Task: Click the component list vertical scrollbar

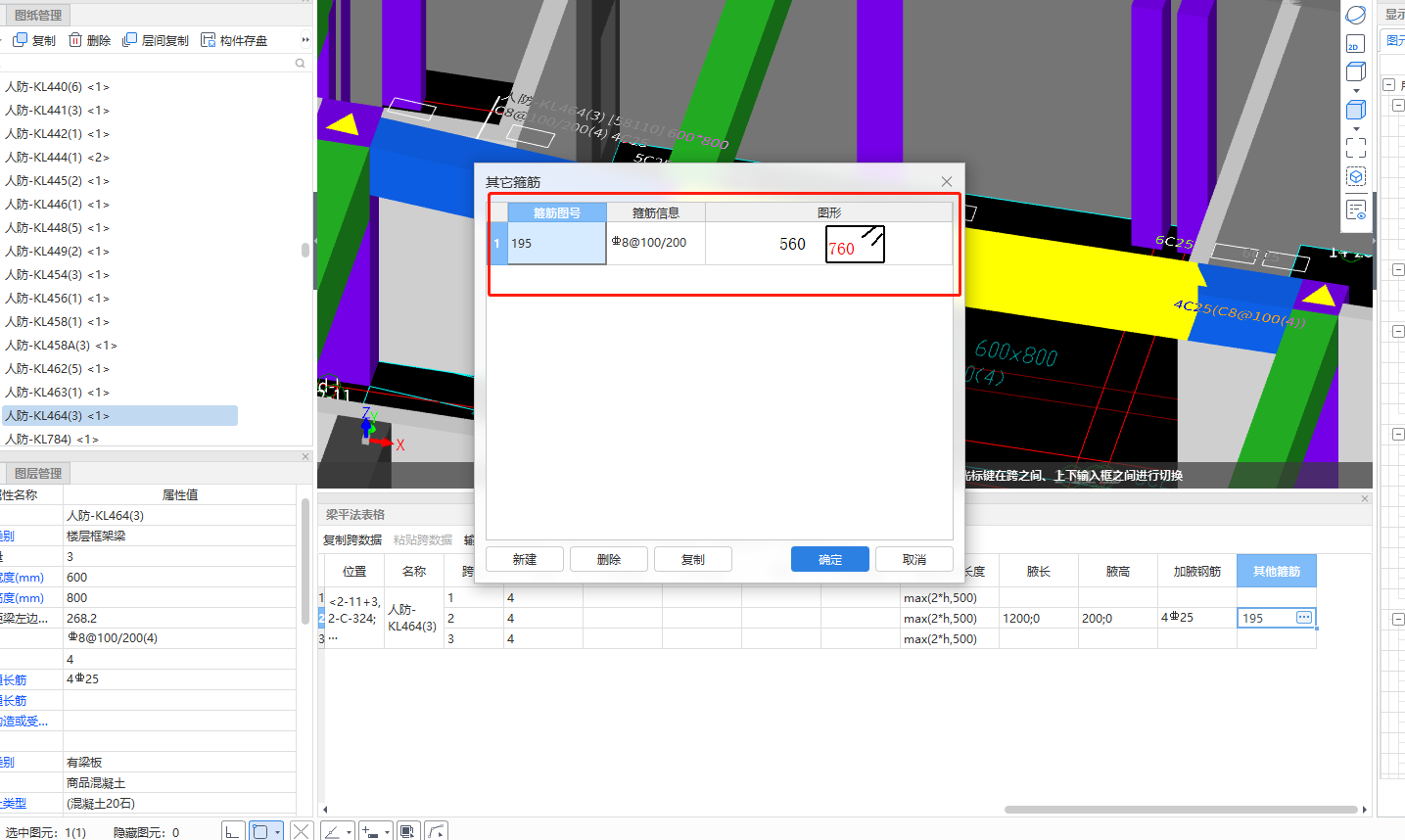Action: [305, 250]
